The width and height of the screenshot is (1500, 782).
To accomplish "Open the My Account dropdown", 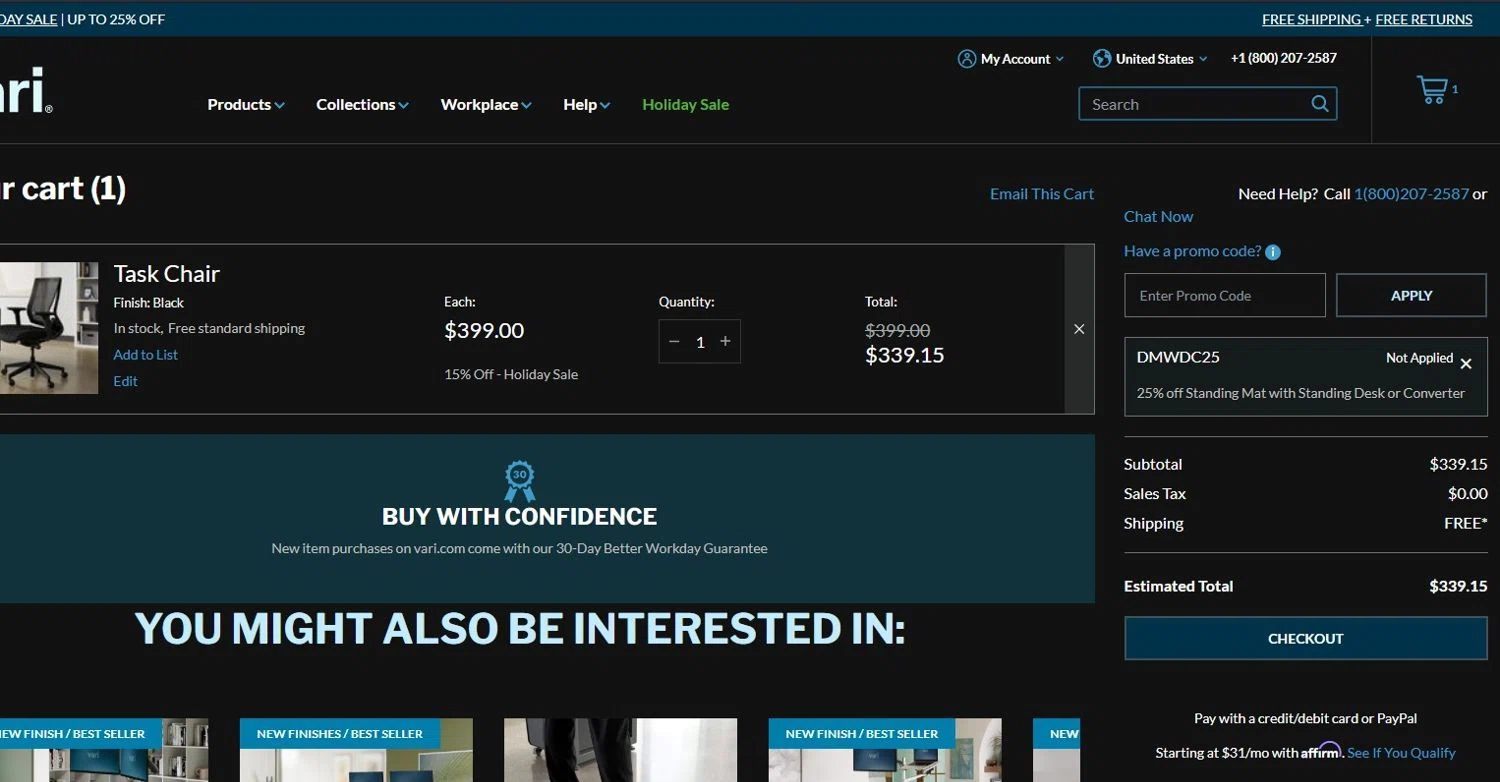I will point(1011,59).
